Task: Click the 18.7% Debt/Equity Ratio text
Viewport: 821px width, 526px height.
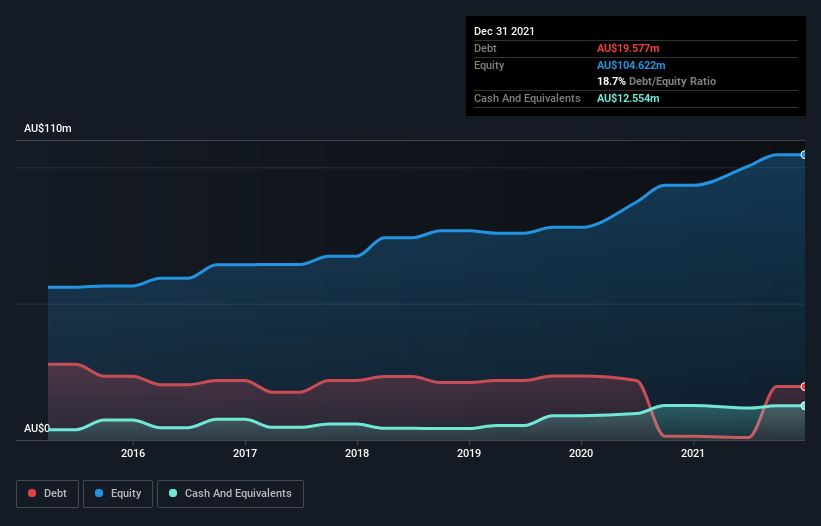Action: (x=657, y=81)
